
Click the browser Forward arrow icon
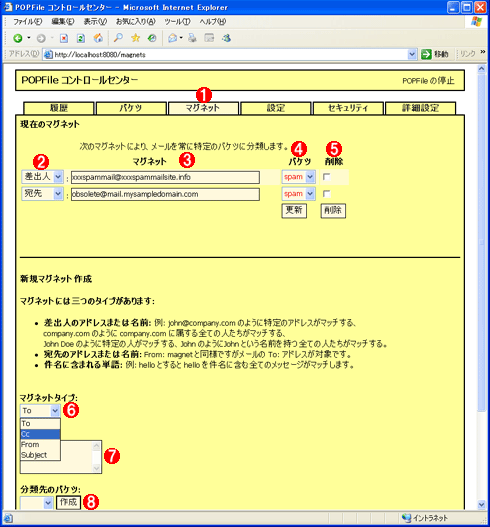tap(41, 38)
